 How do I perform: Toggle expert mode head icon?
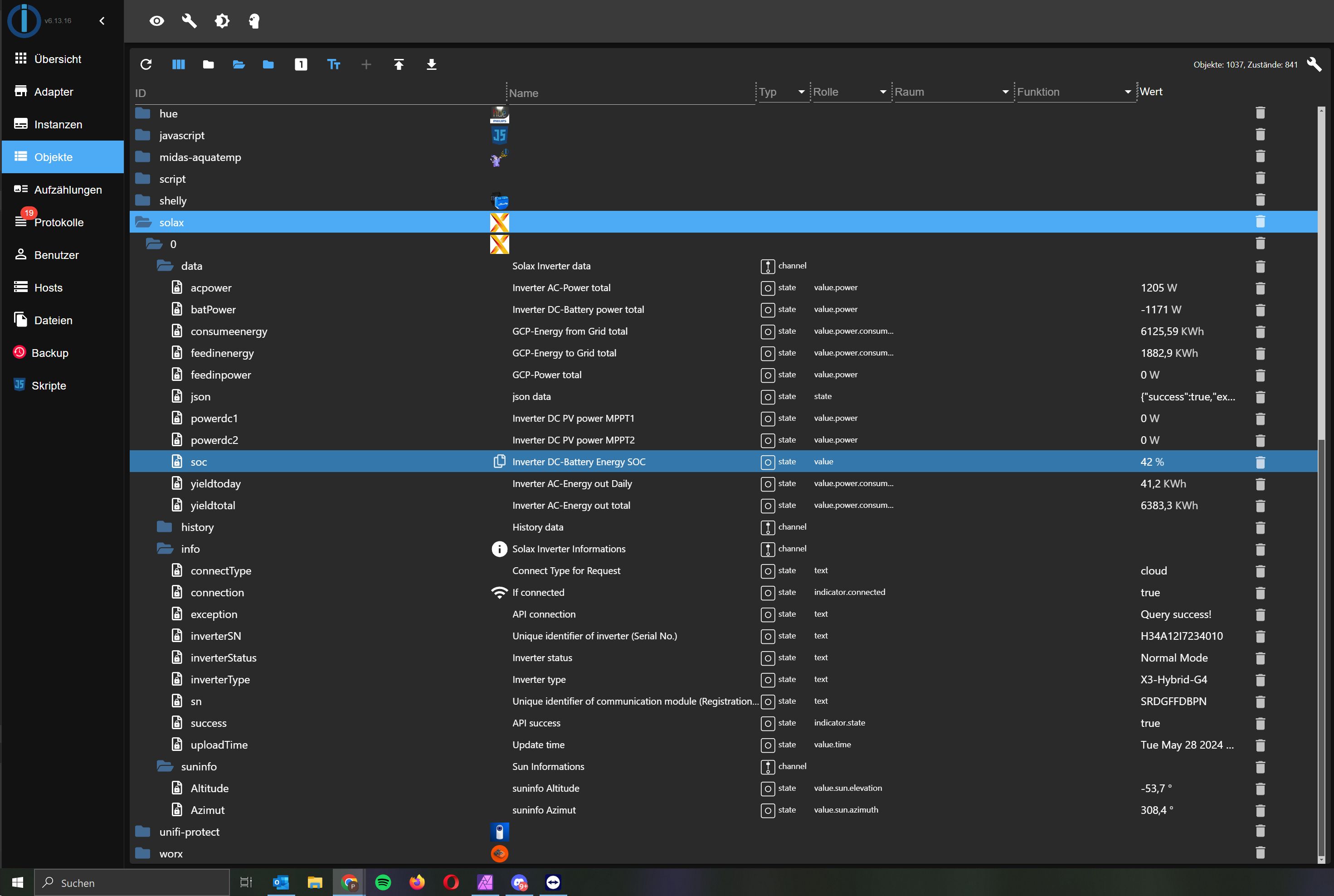[254, 21]
